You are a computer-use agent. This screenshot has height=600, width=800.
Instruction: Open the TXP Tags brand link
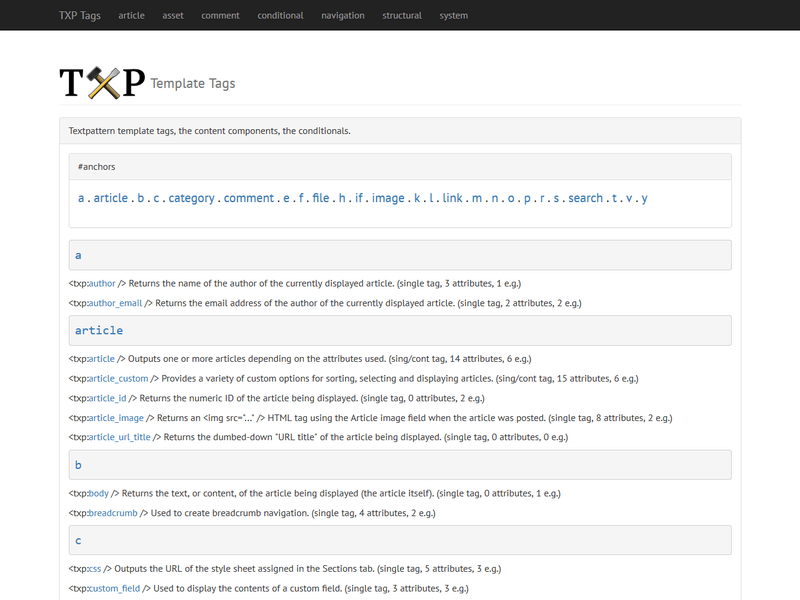point(80,15)
